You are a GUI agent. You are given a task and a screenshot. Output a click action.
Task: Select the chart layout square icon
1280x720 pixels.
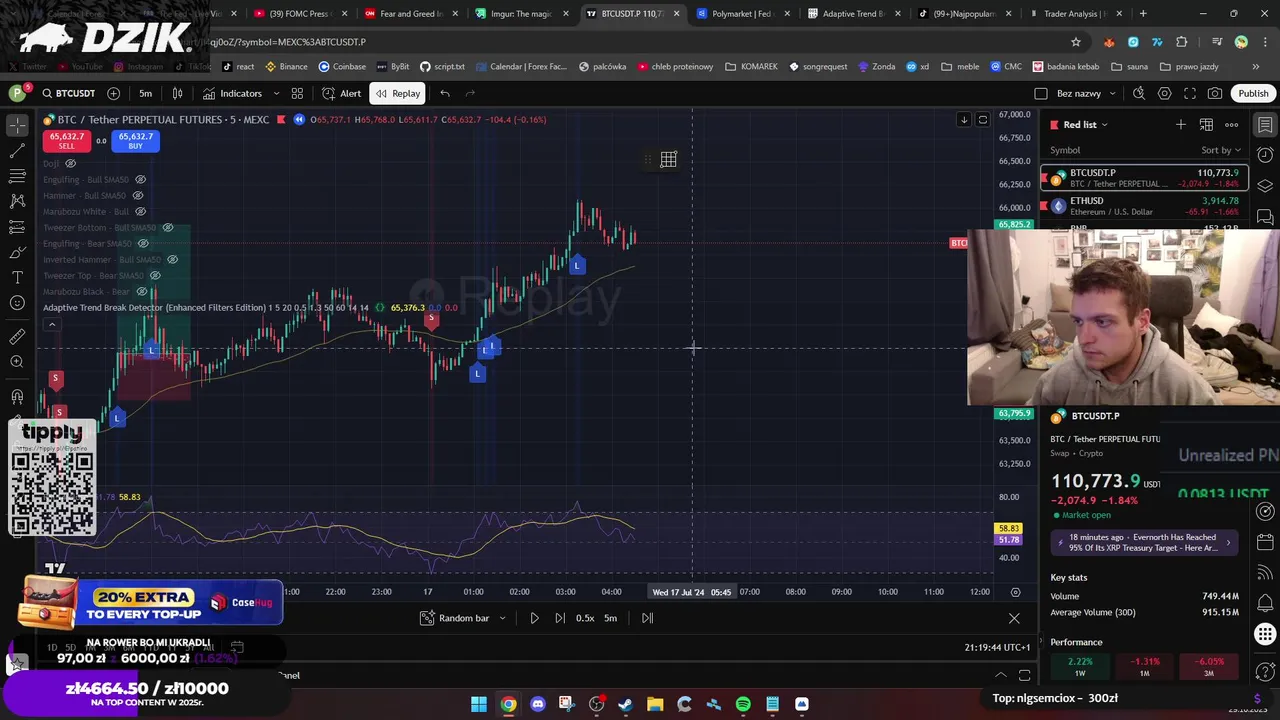click(x=1040, y=93)
